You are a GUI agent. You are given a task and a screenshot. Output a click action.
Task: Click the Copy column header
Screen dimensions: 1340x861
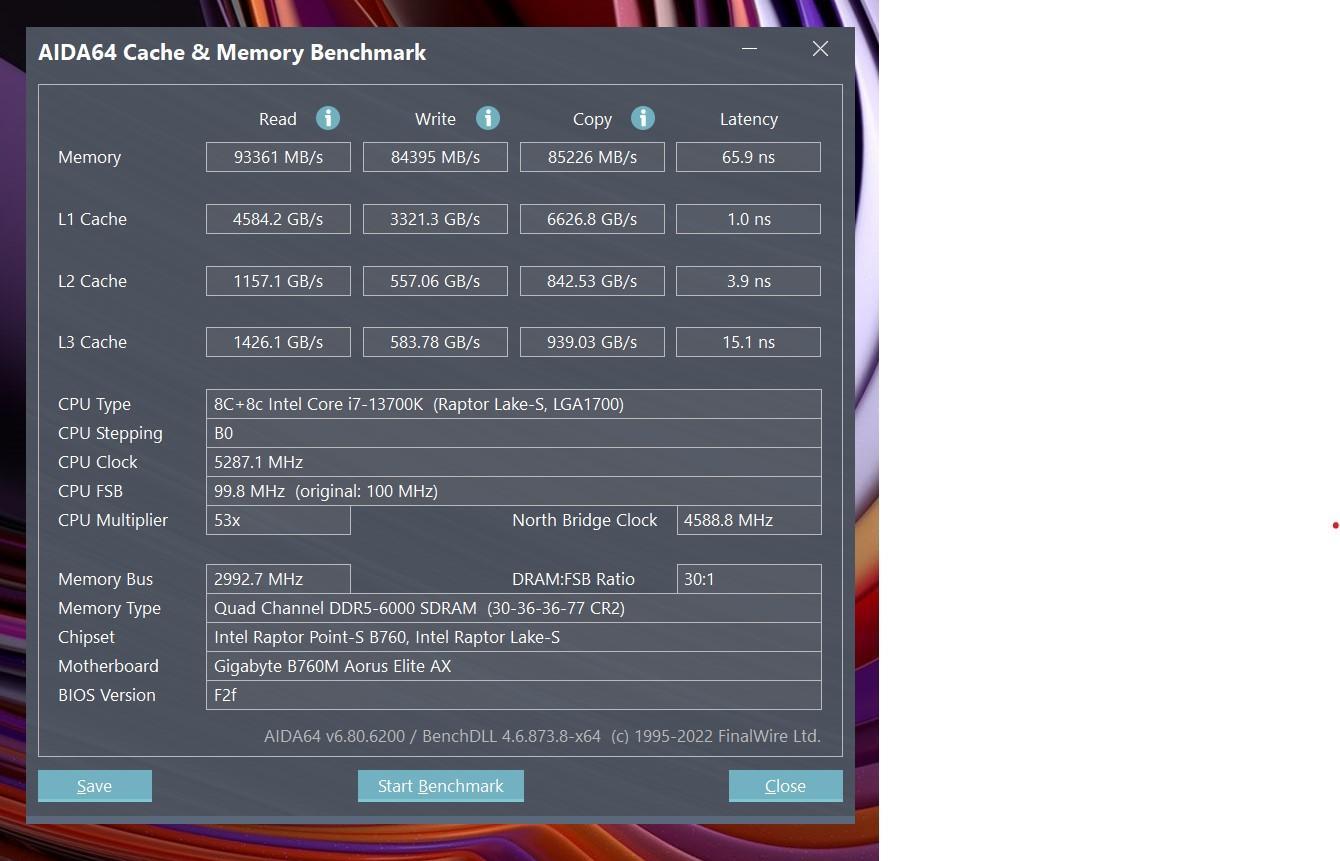[x=592, y=119]
